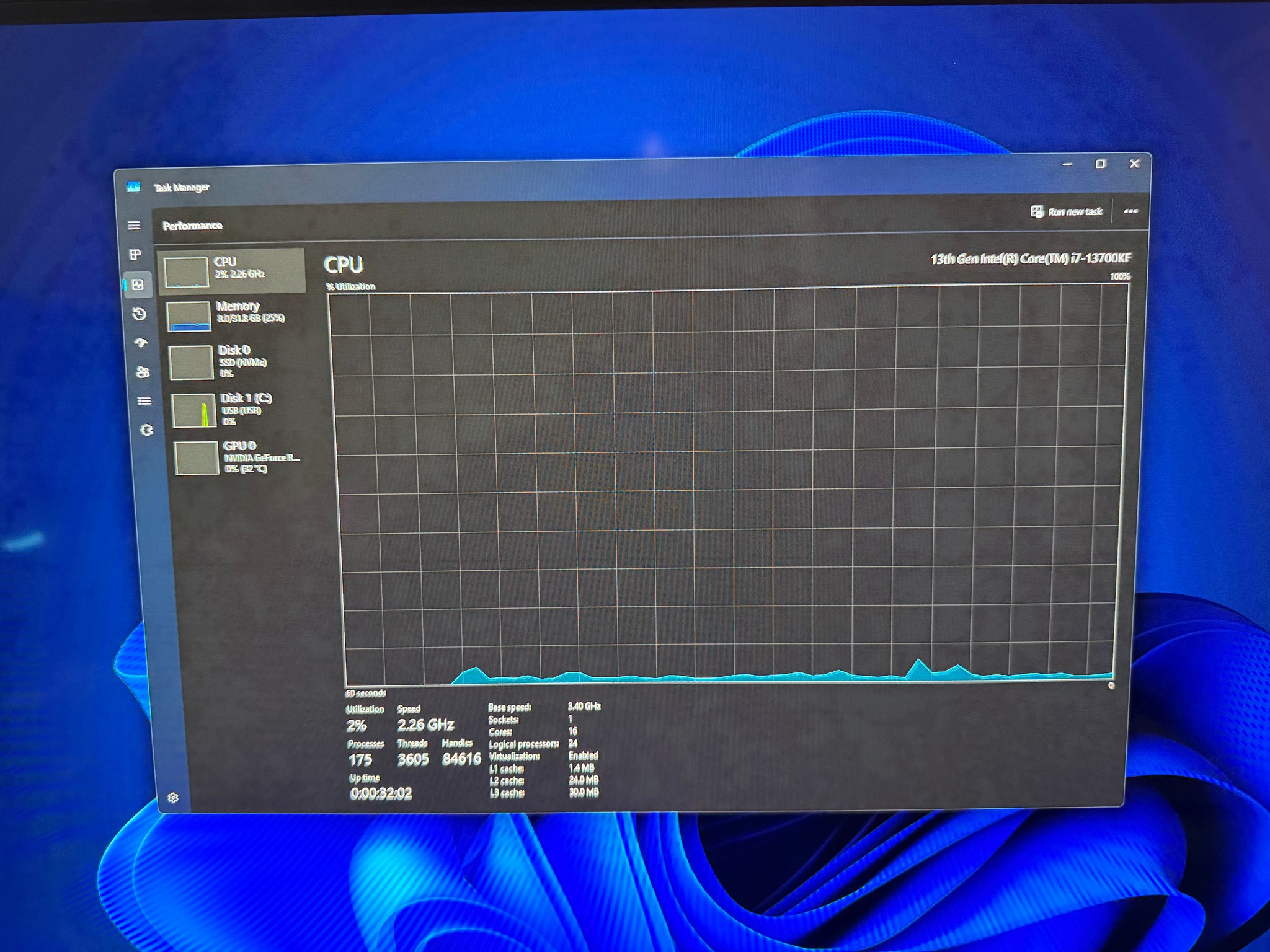Click the CPU utilization graph area
1270x952 pixels.
pyautogui.click(x=727, y=486)
